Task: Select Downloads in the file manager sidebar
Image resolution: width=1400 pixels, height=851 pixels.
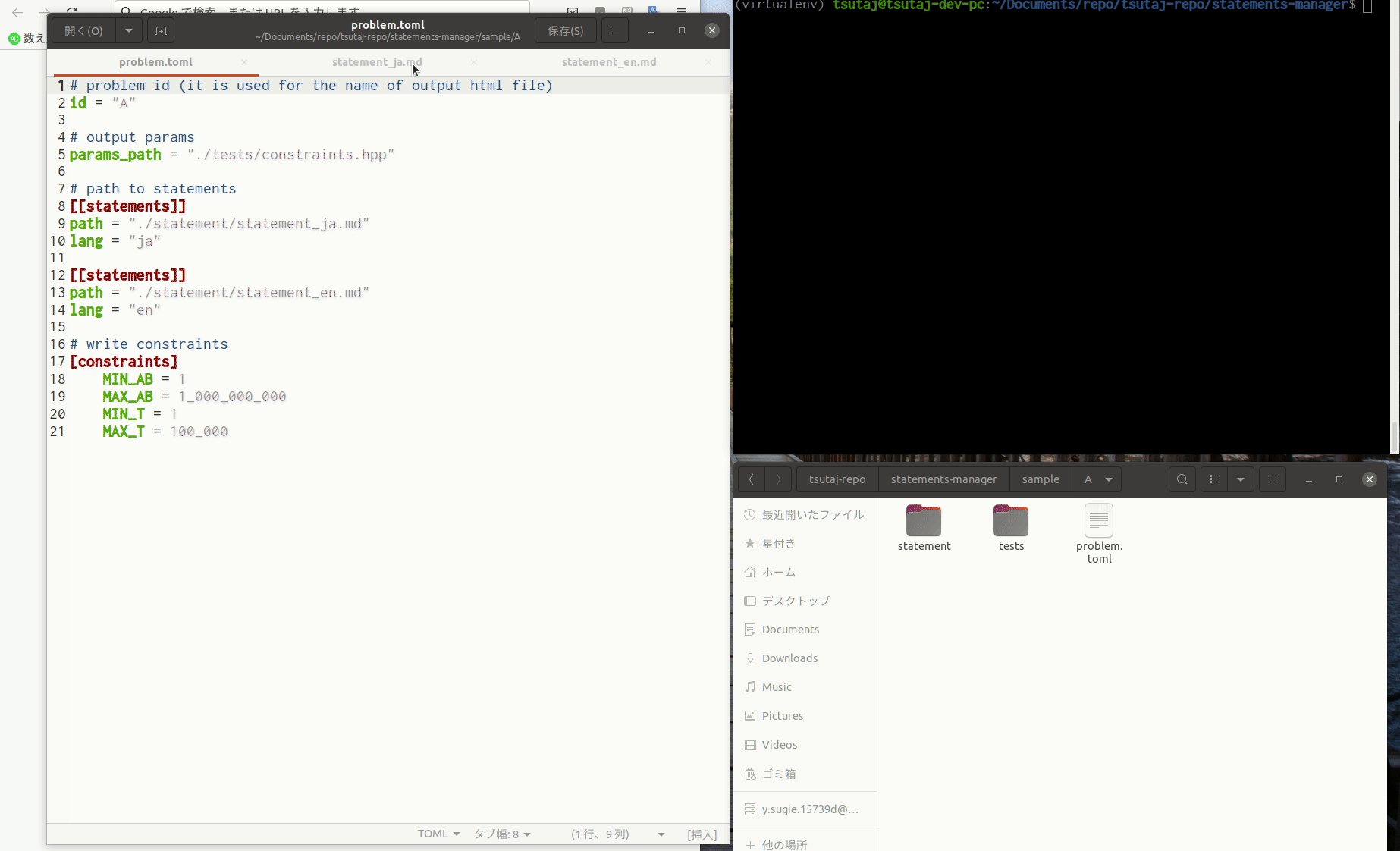Action: point(789,658)
